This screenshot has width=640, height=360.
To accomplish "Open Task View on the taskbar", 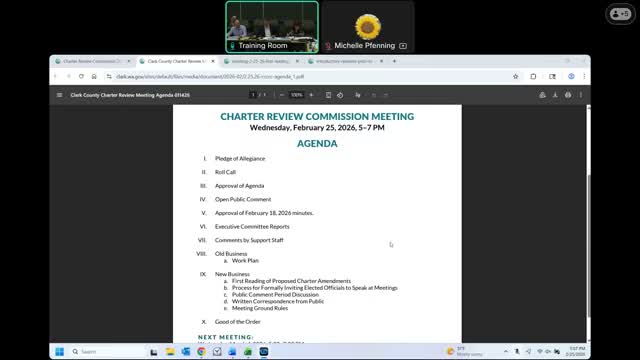I will (154, 352).
